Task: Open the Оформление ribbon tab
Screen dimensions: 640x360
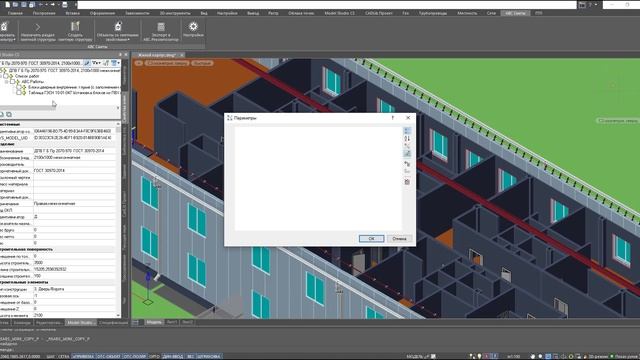Action: (102, 13)
